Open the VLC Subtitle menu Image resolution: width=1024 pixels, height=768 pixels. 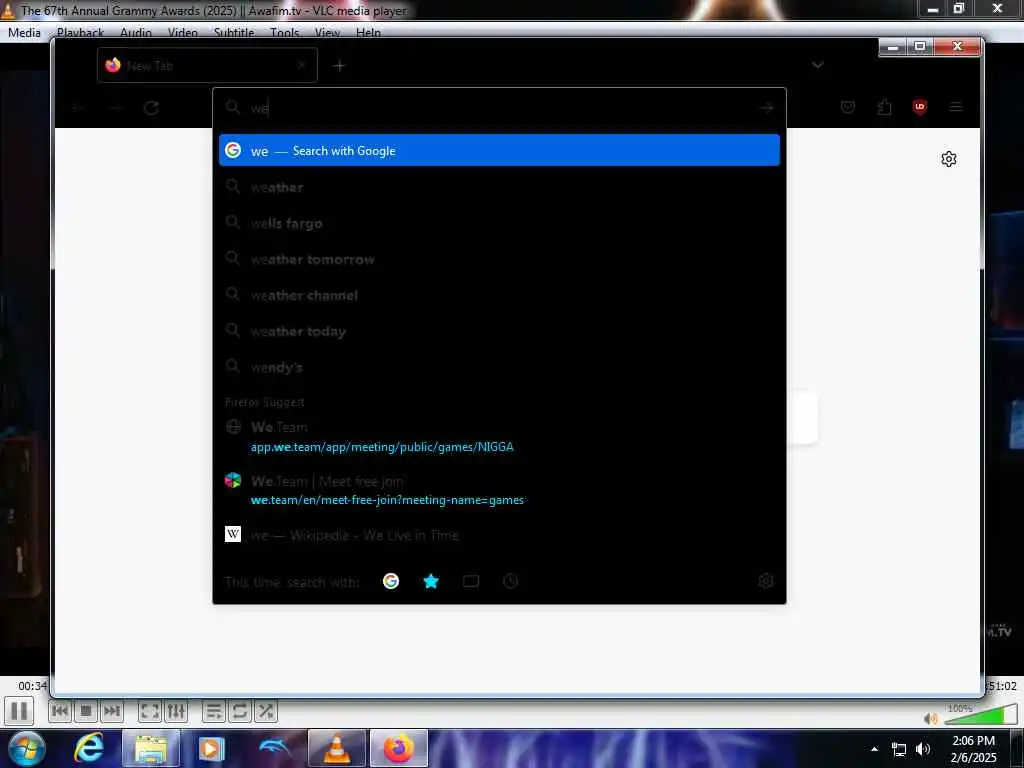234,33
